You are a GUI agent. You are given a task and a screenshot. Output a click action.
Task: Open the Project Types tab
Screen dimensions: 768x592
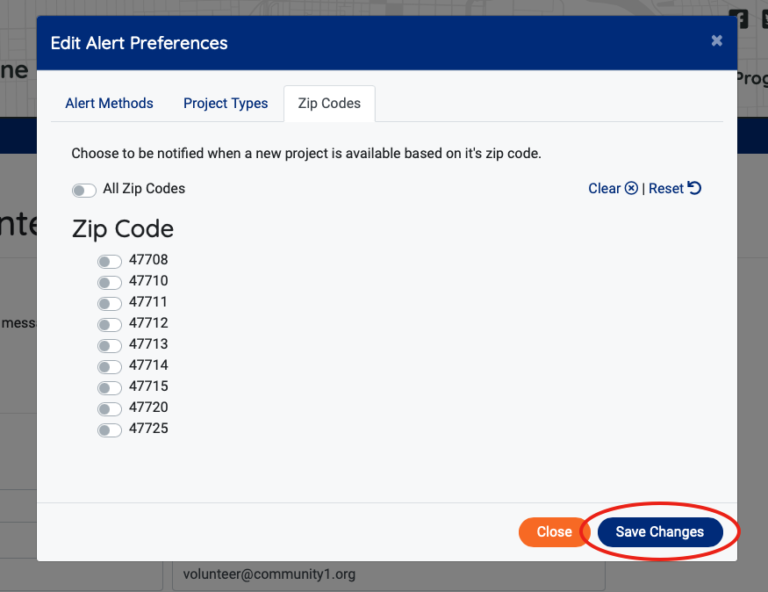pyautogui.click(x=225, y=103)
